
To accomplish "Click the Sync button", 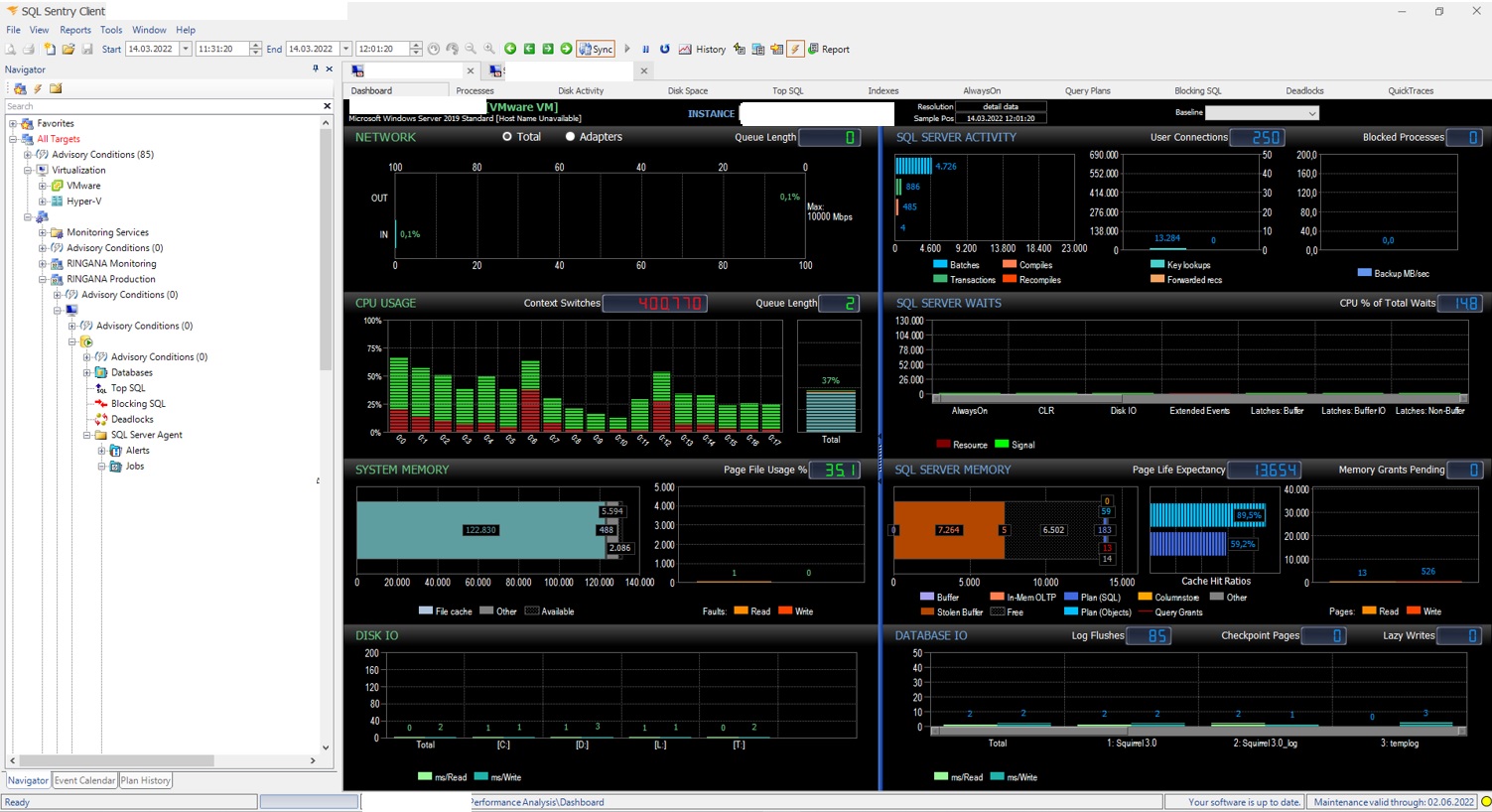I will [597, 49].
